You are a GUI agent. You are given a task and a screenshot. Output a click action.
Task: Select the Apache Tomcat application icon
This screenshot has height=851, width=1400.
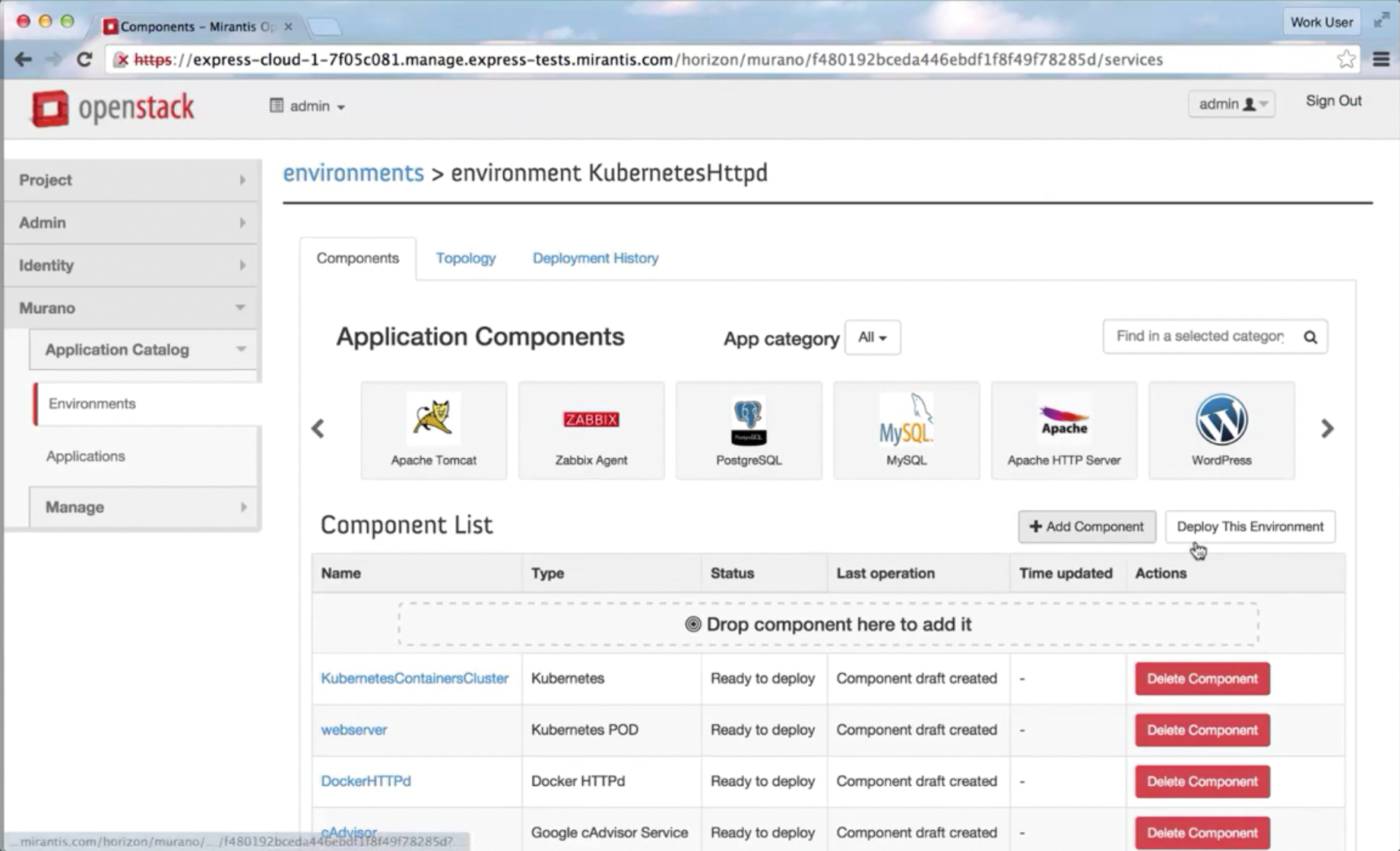[x=432, y=419]
